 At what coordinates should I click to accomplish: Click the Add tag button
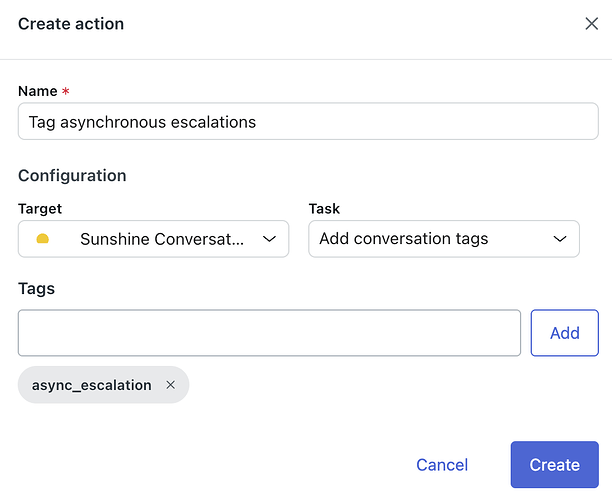tap(564, 333)
